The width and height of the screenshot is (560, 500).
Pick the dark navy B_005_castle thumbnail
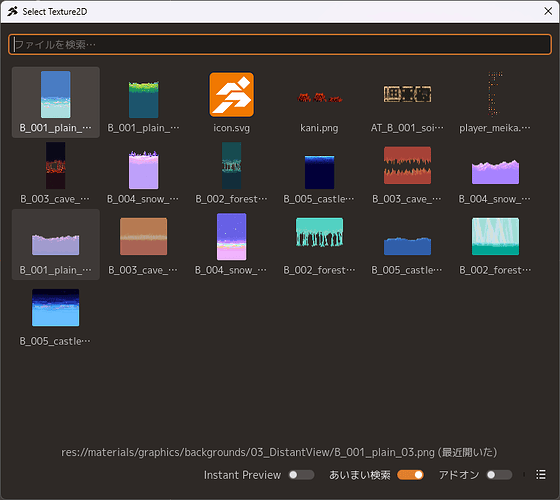point(319,173)
